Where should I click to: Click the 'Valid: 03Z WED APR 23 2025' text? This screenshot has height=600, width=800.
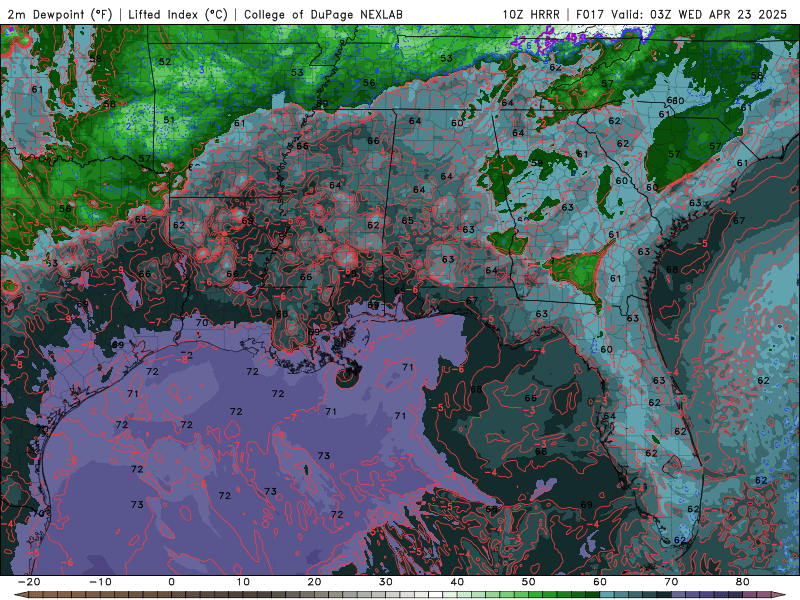point(699,14)
